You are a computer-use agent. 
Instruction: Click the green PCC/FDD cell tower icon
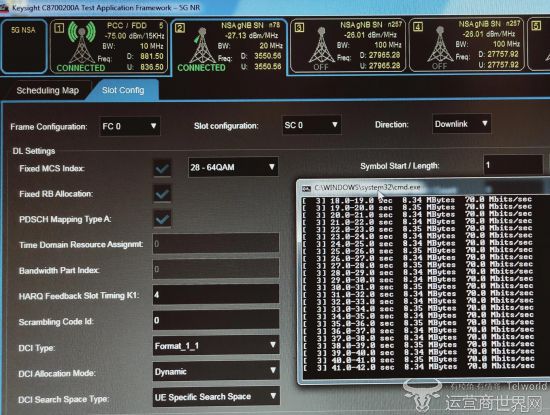[81, 42]
